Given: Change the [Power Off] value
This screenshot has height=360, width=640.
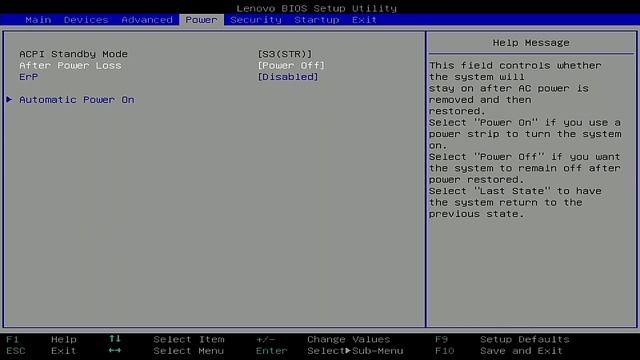Looking at the screenshot, I should pos(291,65).
